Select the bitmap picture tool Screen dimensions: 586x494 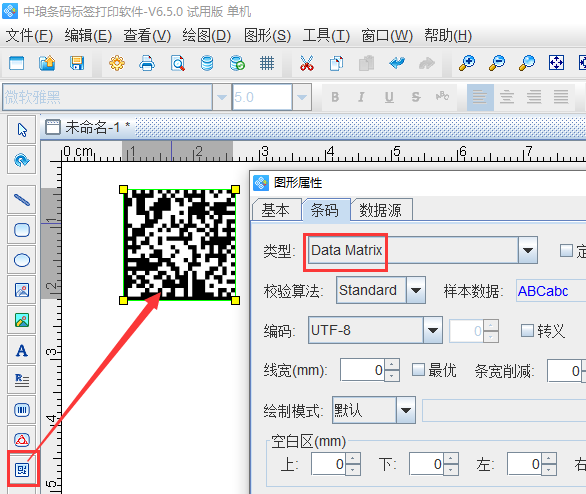click(22, 320)
